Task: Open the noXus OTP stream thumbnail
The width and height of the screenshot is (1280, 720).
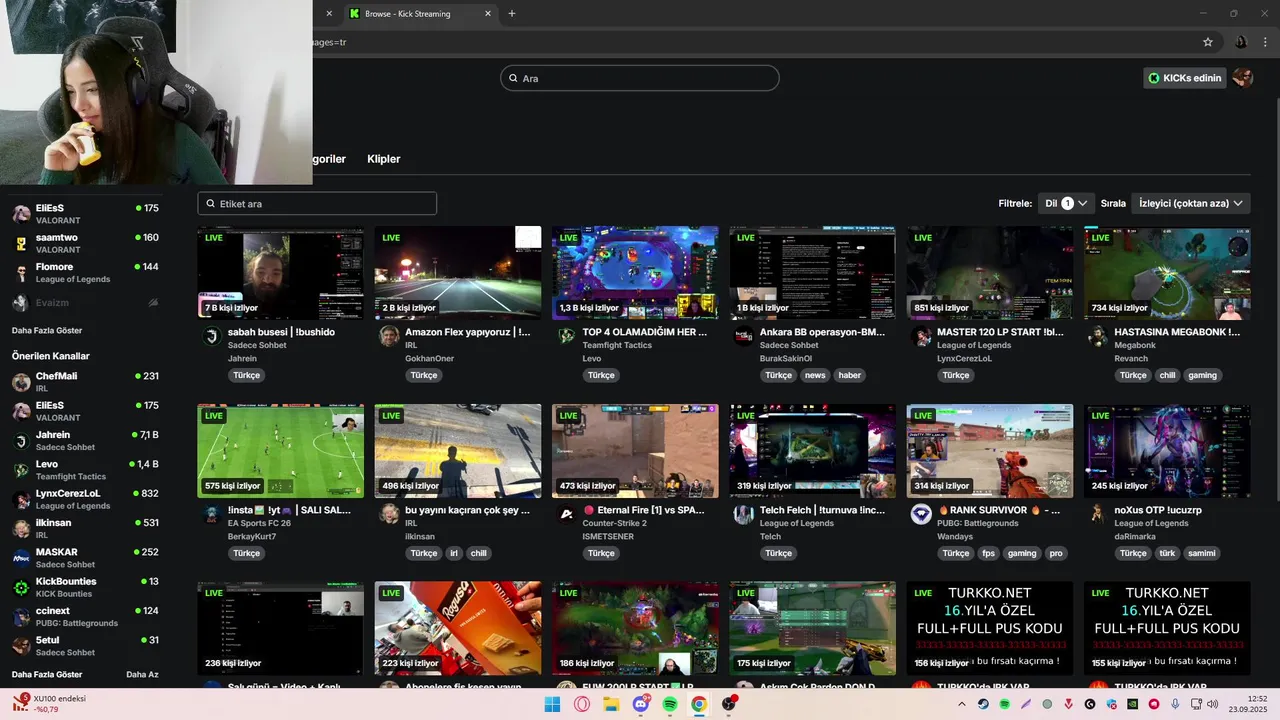Action: click(x=1167, y=451)
